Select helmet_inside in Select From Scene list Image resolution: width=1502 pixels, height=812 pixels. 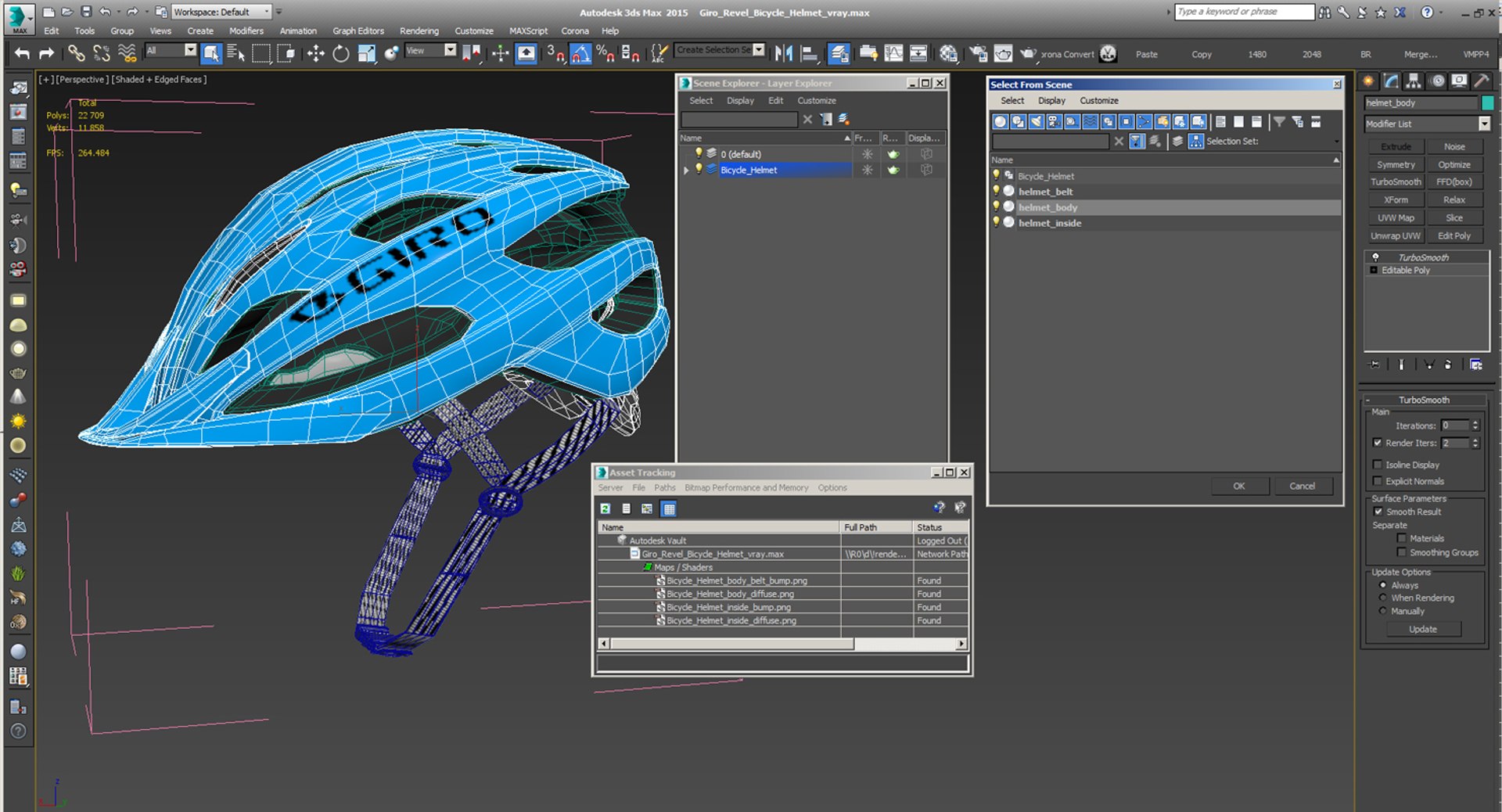pyautogui.click(x=1050, y=223)
